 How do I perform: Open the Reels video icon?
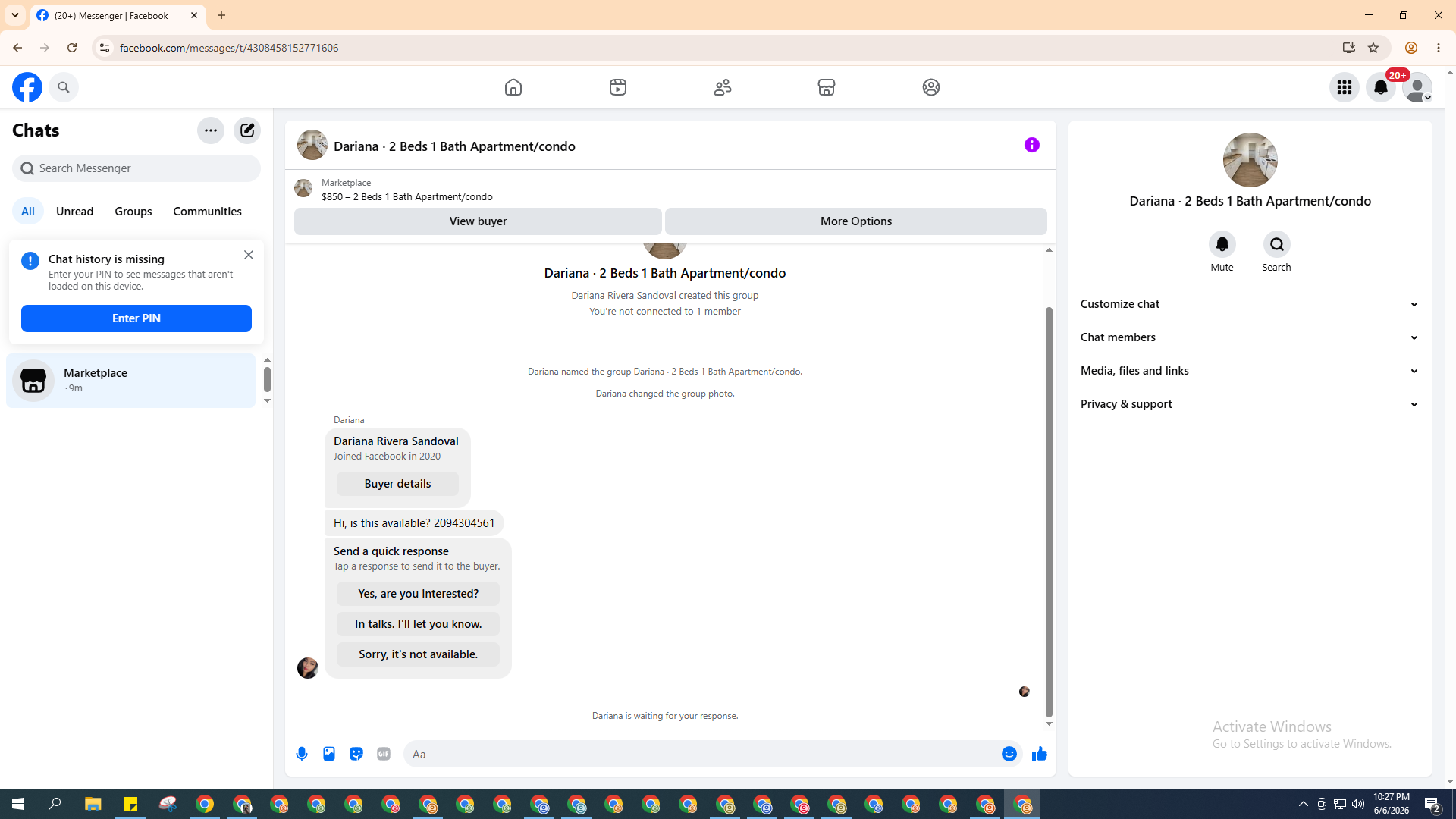click(618, 87)
